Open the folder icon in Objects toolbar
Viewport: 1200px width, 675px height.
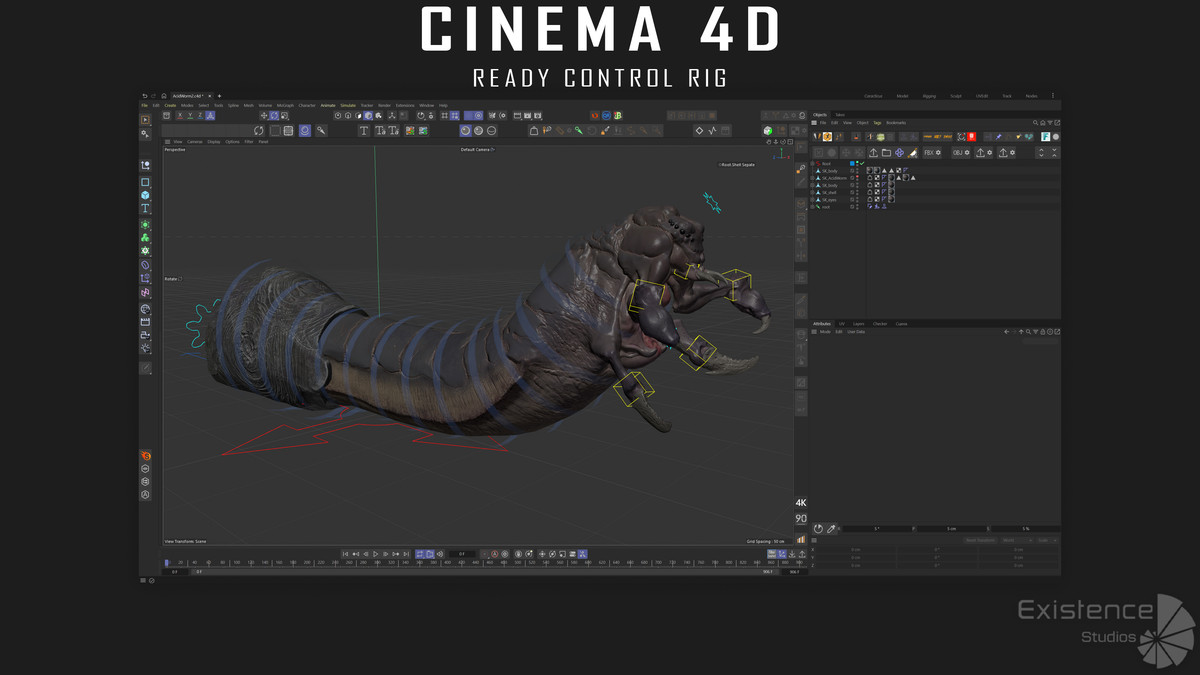[886, 153]
